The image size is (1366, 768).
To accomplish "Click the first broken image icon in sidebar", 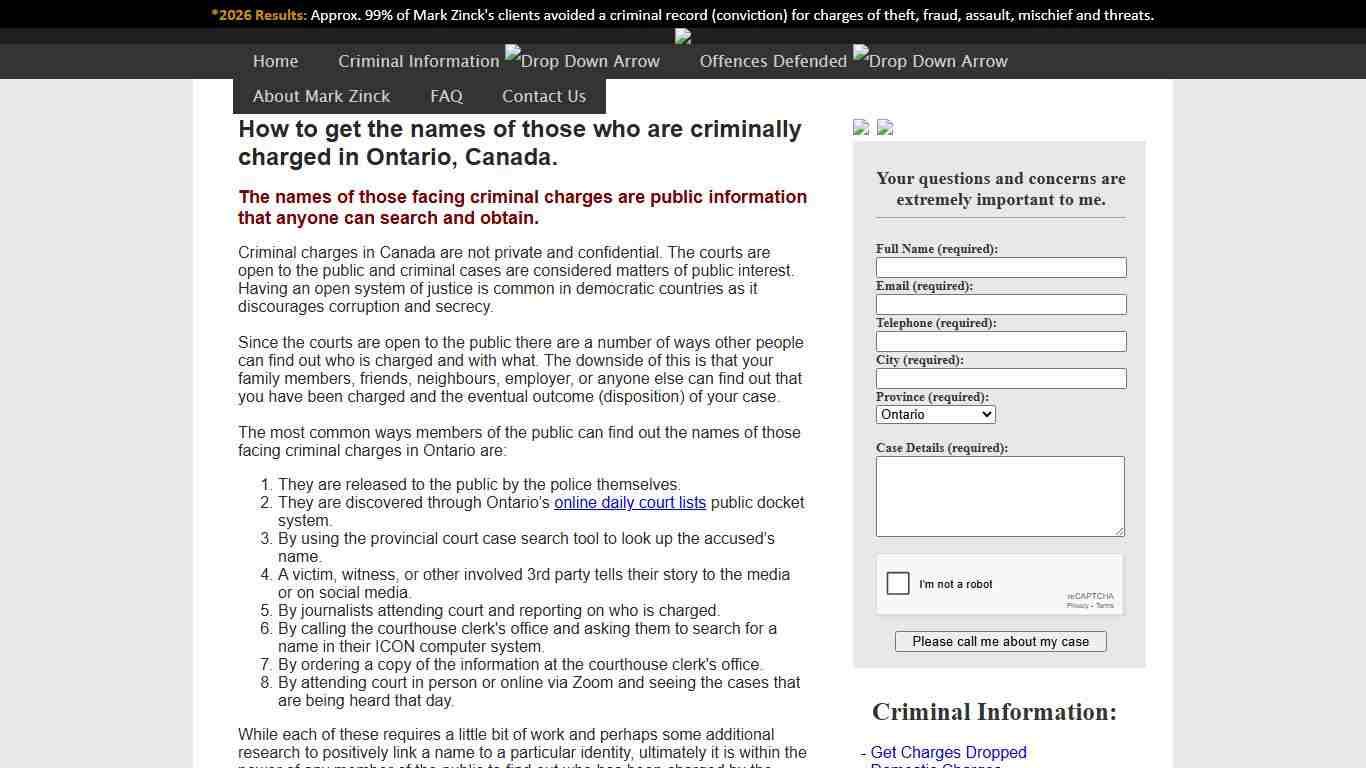I will (860, 128).
